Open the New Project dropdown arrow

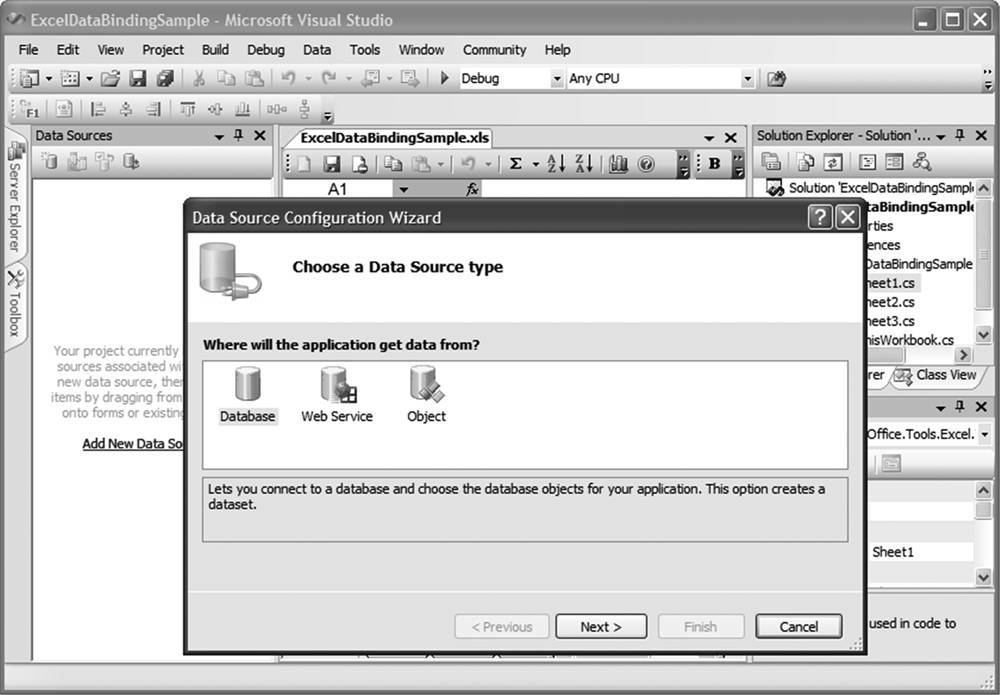(x=49, y=79)
